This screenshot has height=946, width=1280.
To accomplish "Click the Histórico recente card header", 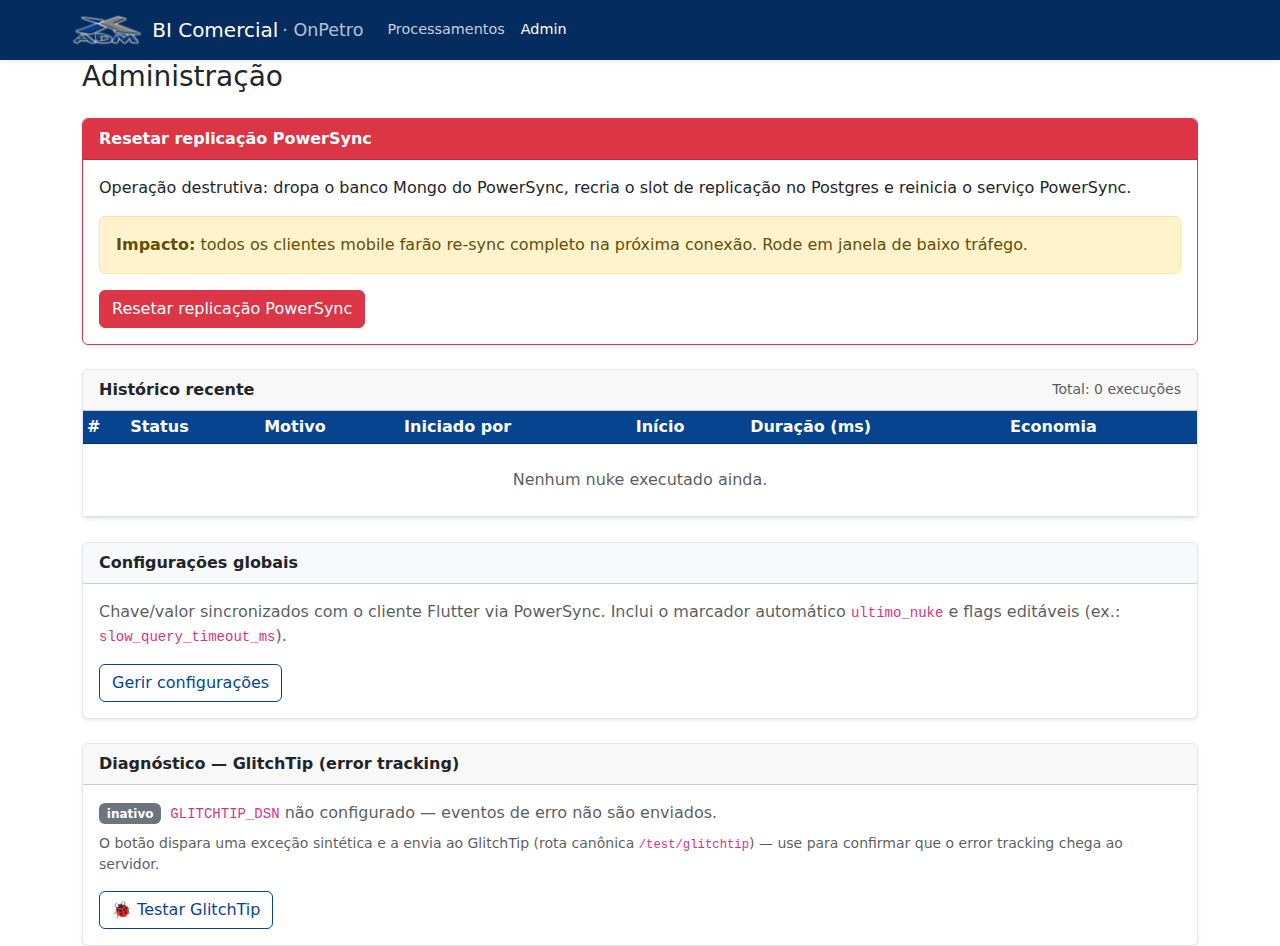I will point(640,390).
